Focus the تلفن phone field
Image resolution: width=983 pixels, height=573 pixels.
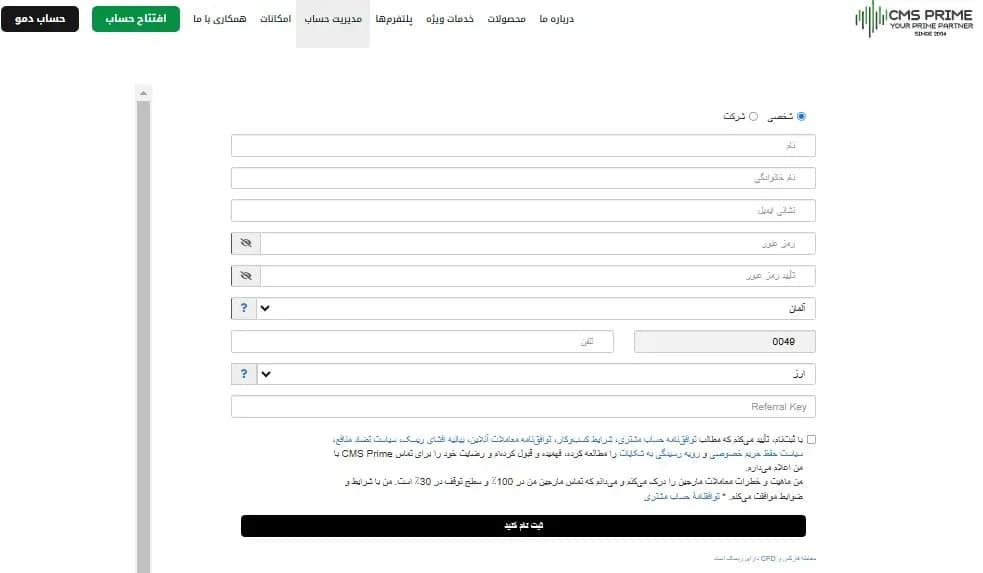tap(423, 342)
